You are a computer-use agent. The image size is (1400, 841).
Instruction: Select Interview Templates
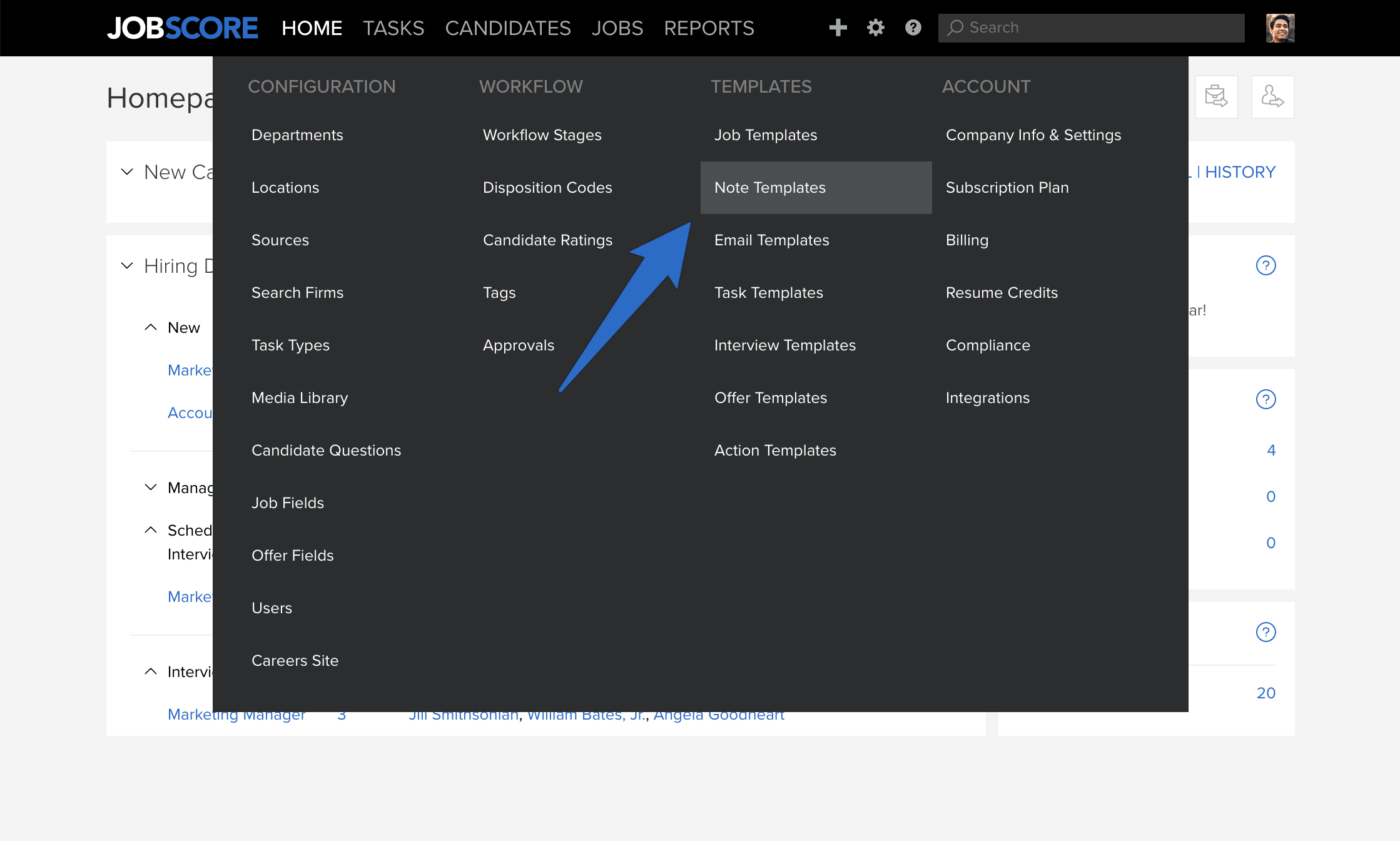(x=785, y=345)
